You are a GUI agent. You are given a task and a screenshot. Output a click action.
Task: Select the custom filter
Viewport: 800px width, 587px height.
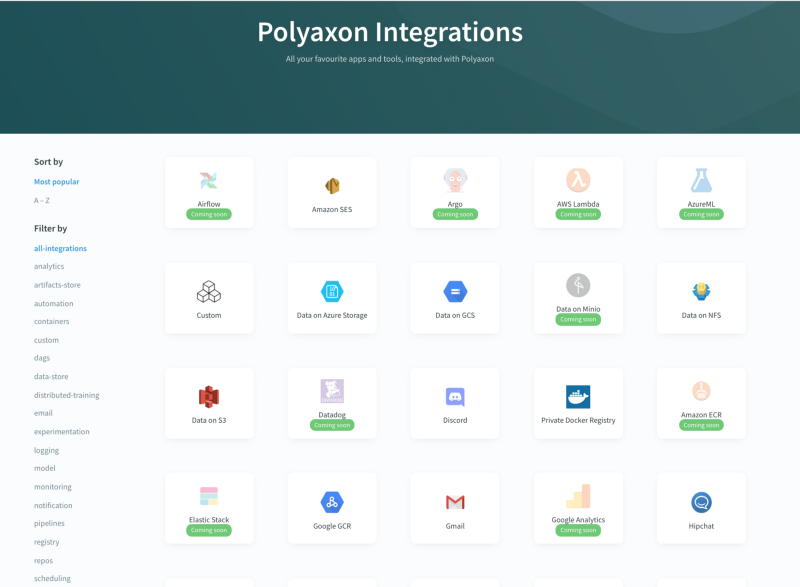(46, 340)
